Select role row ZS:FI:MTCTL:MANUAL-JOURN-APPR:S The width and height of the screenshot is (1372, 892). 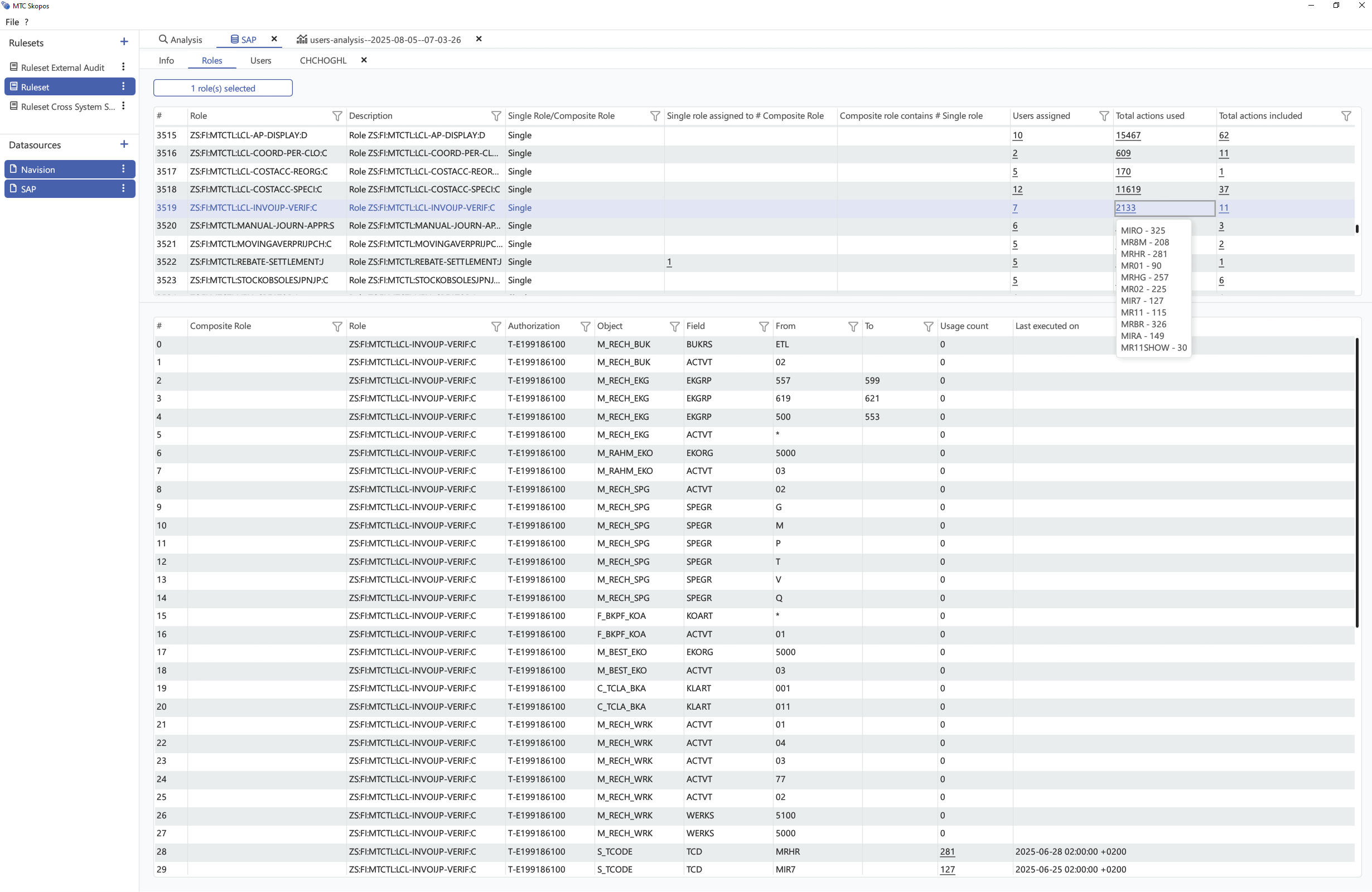(x=754, y=225)
